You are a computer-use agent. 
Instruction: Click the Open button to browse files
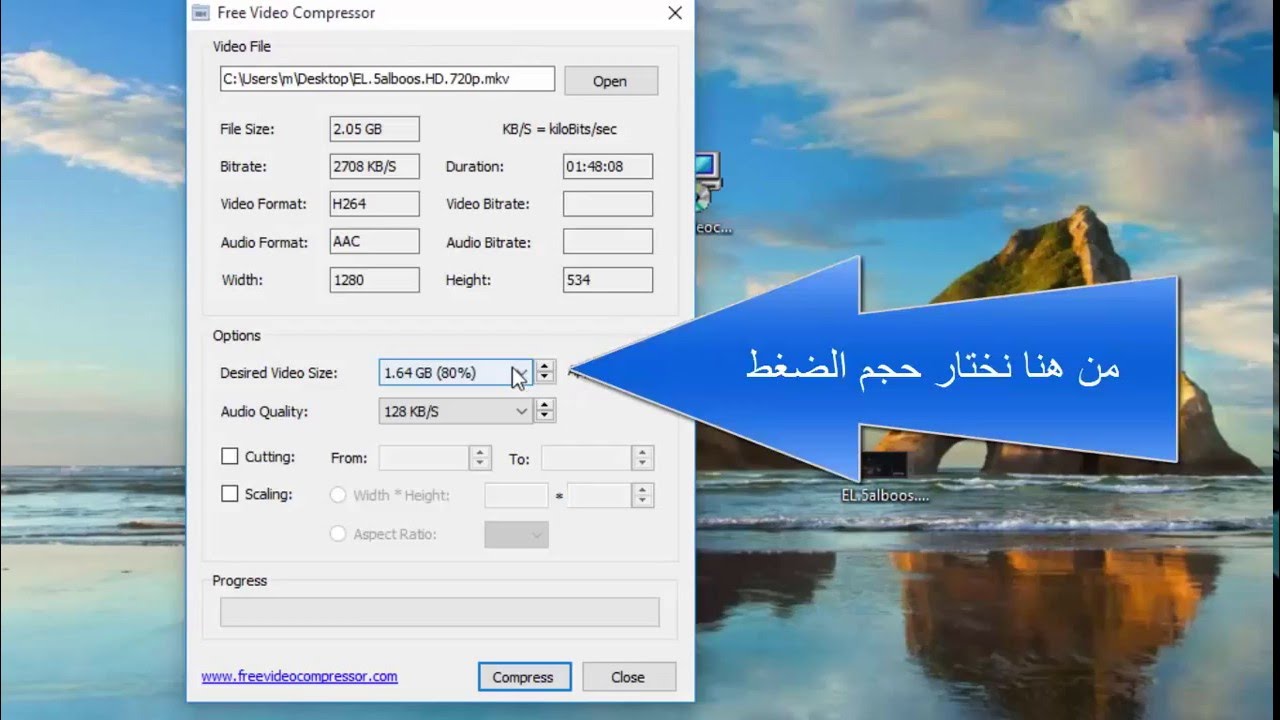click(610, 80)
